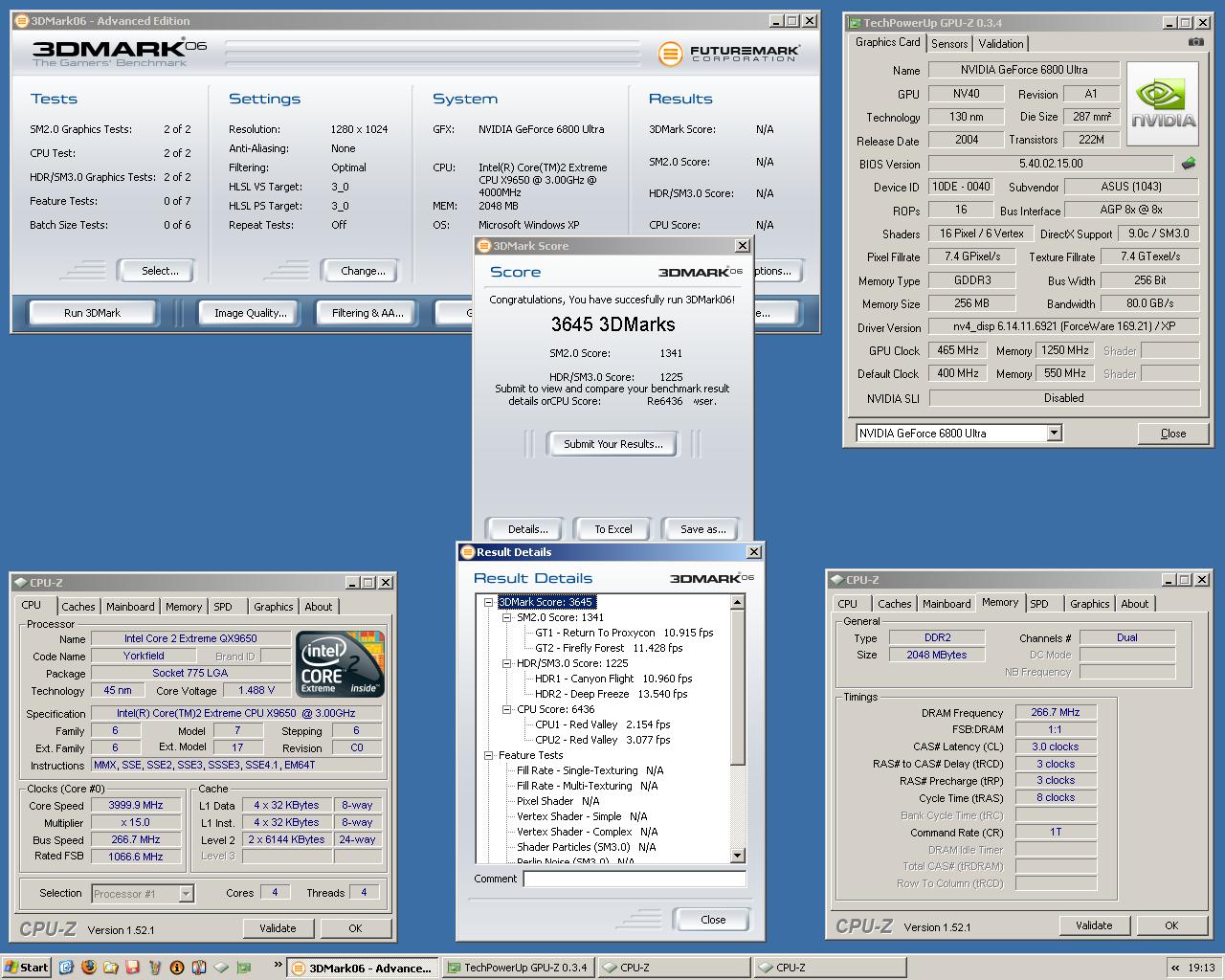Click the green GPU-Z quick launch icon
This screenshot has height=980, width=1225.
coord(242,967)
